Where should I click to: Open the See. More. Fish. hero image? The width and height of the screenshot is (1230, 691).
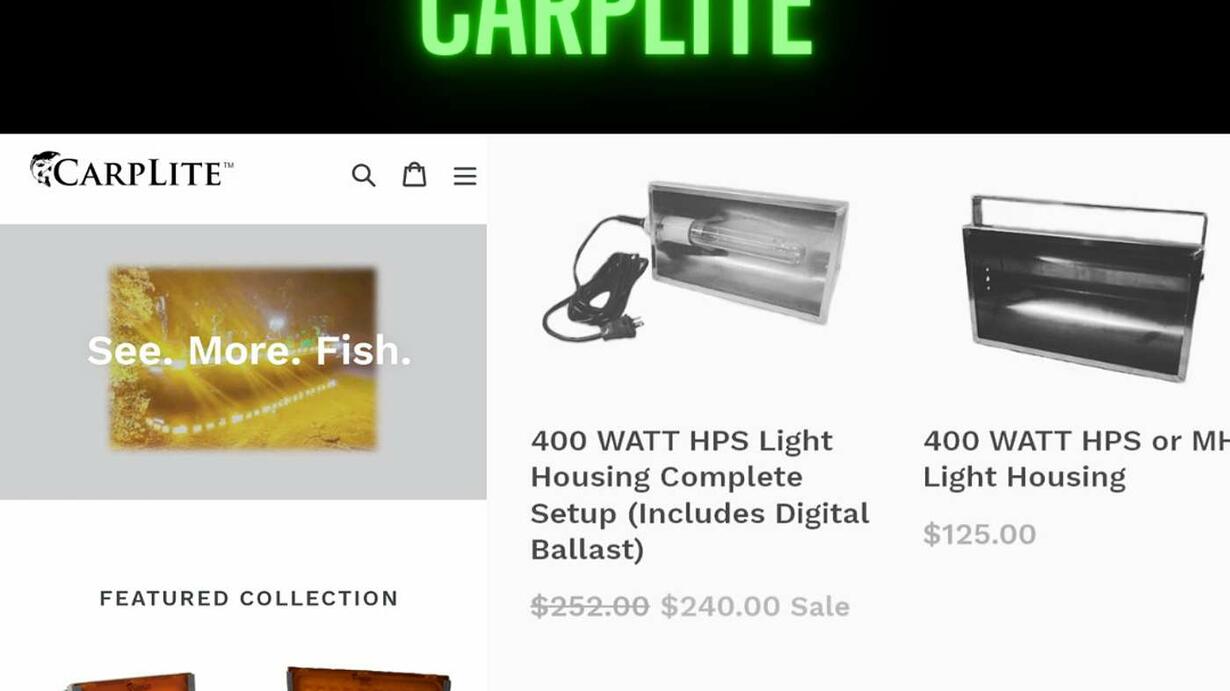pyautogui.click(x=243, y=357)
